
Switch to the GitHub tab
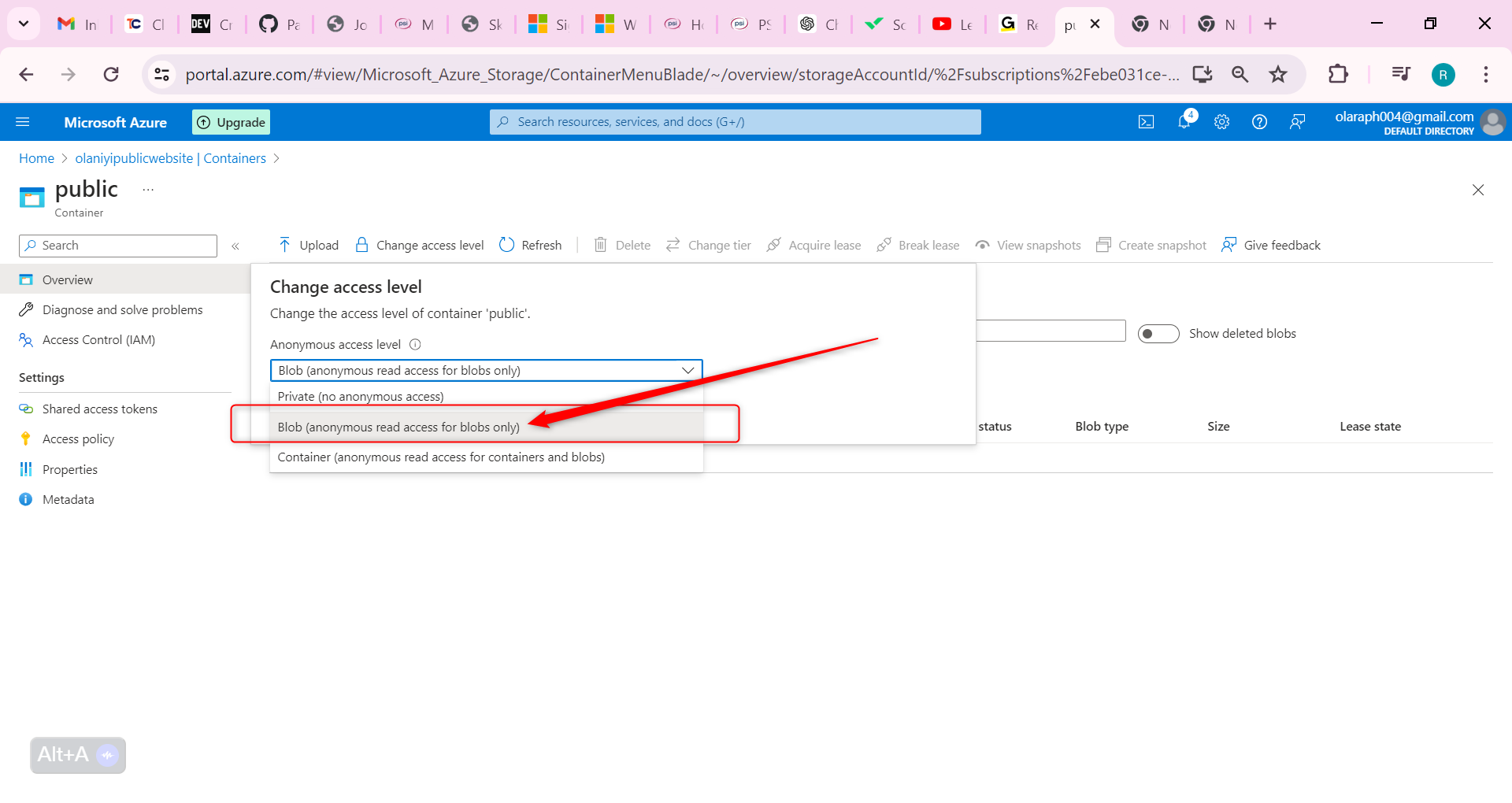[280, 24]
